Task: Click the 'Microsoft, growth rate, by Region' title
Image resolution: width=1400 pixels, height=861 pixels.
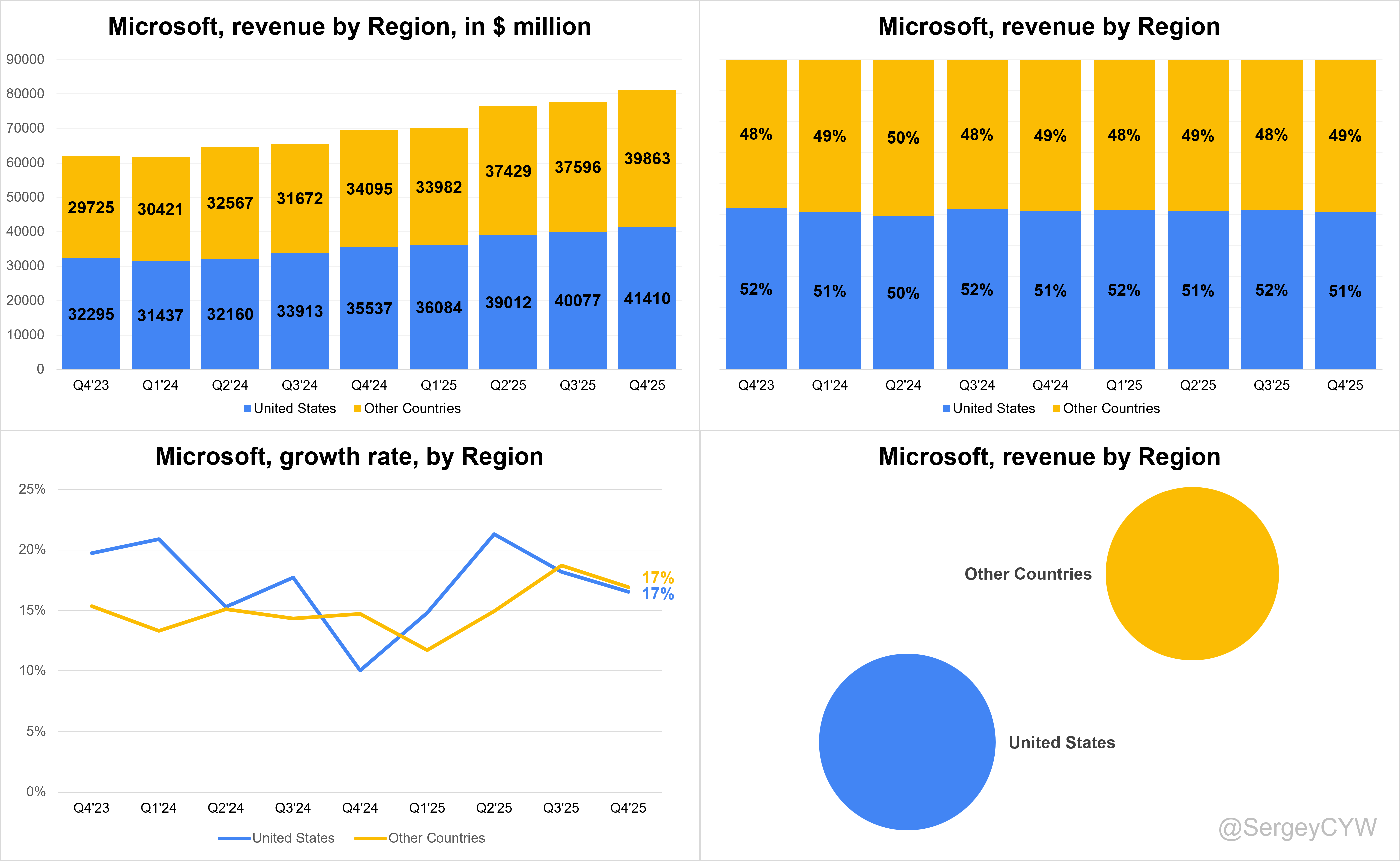Action: pos(350,457)
